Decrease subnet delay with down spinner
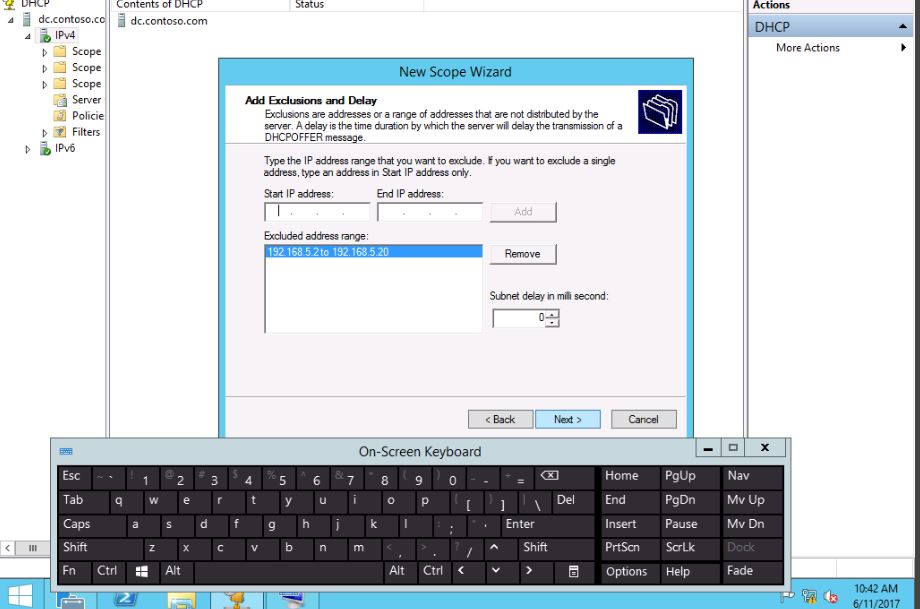 552,323
